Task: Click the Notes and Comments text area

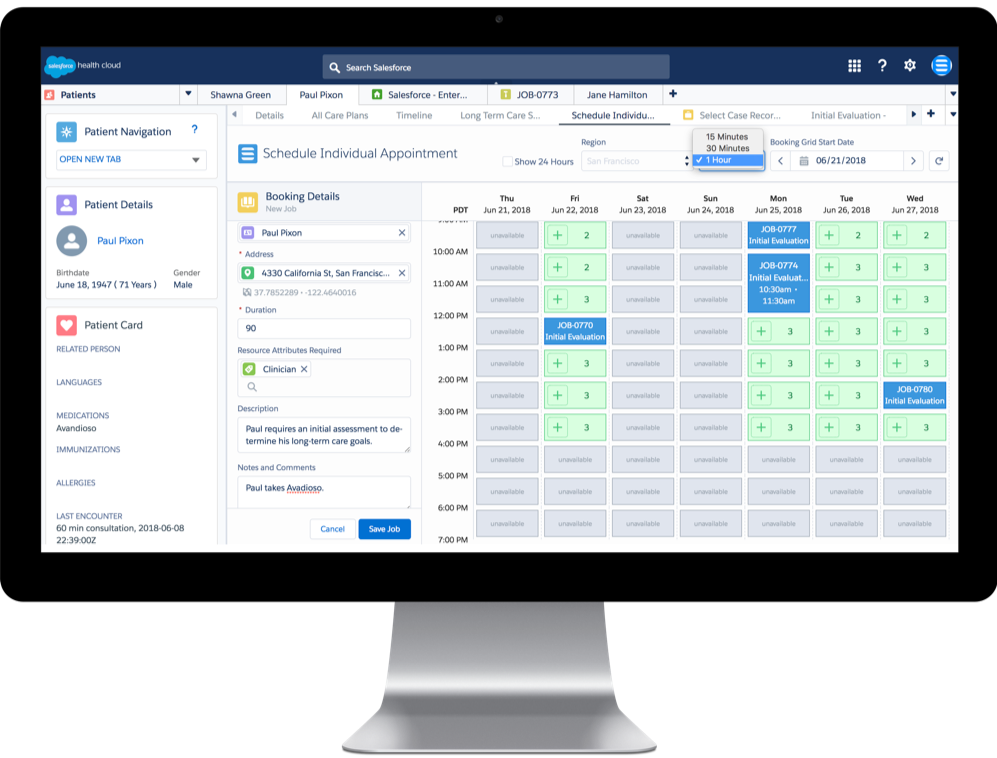Action: point(324,492)
